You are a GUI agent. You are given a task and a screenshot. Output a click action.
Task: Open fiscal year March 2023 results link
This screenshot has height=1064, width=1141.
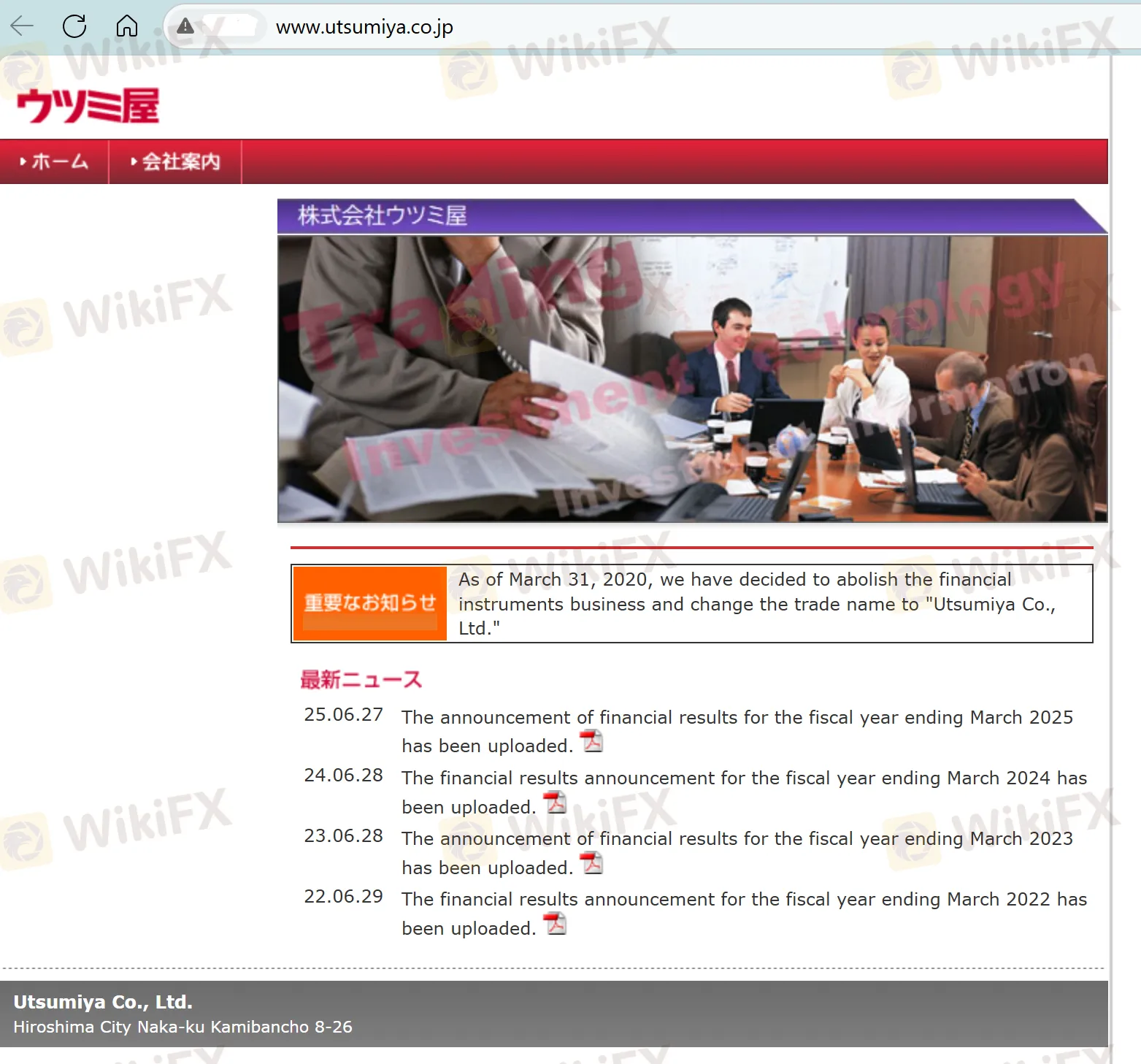[737, 839]
